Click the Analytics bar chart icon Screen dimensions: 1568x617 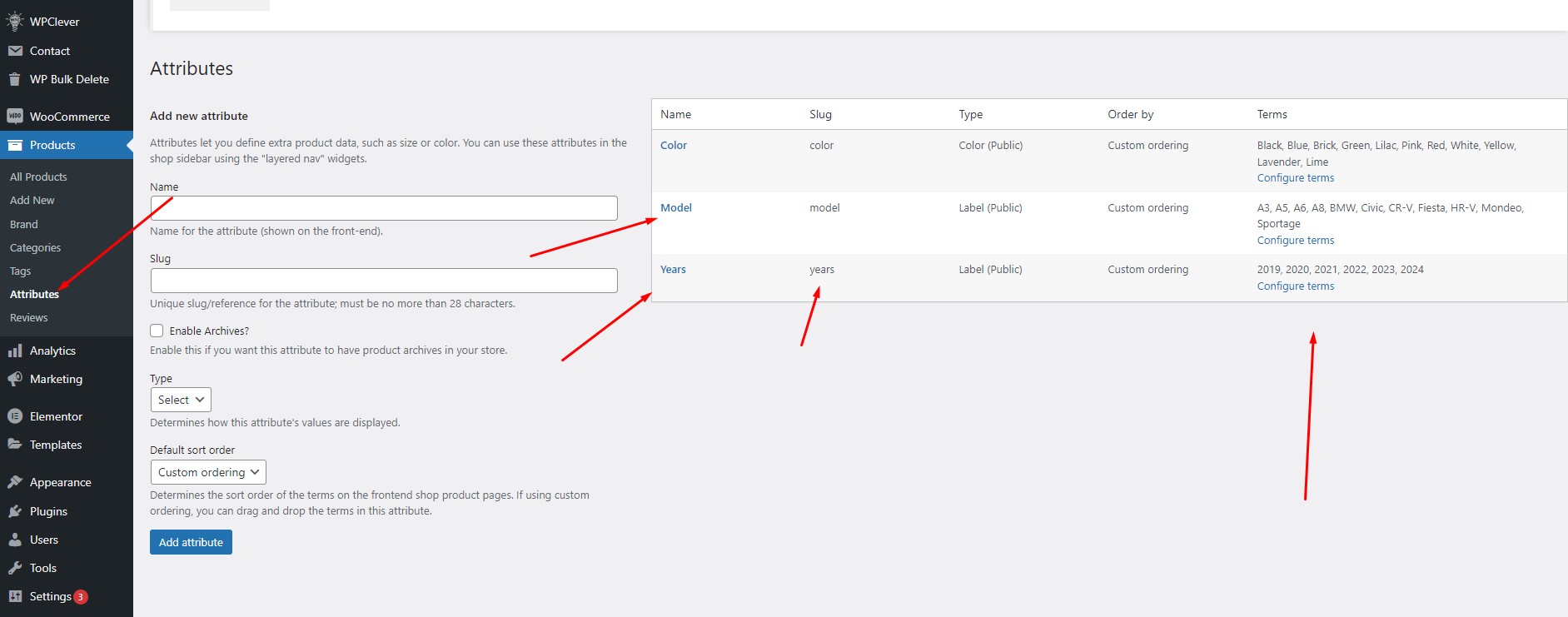click(15, 351)
